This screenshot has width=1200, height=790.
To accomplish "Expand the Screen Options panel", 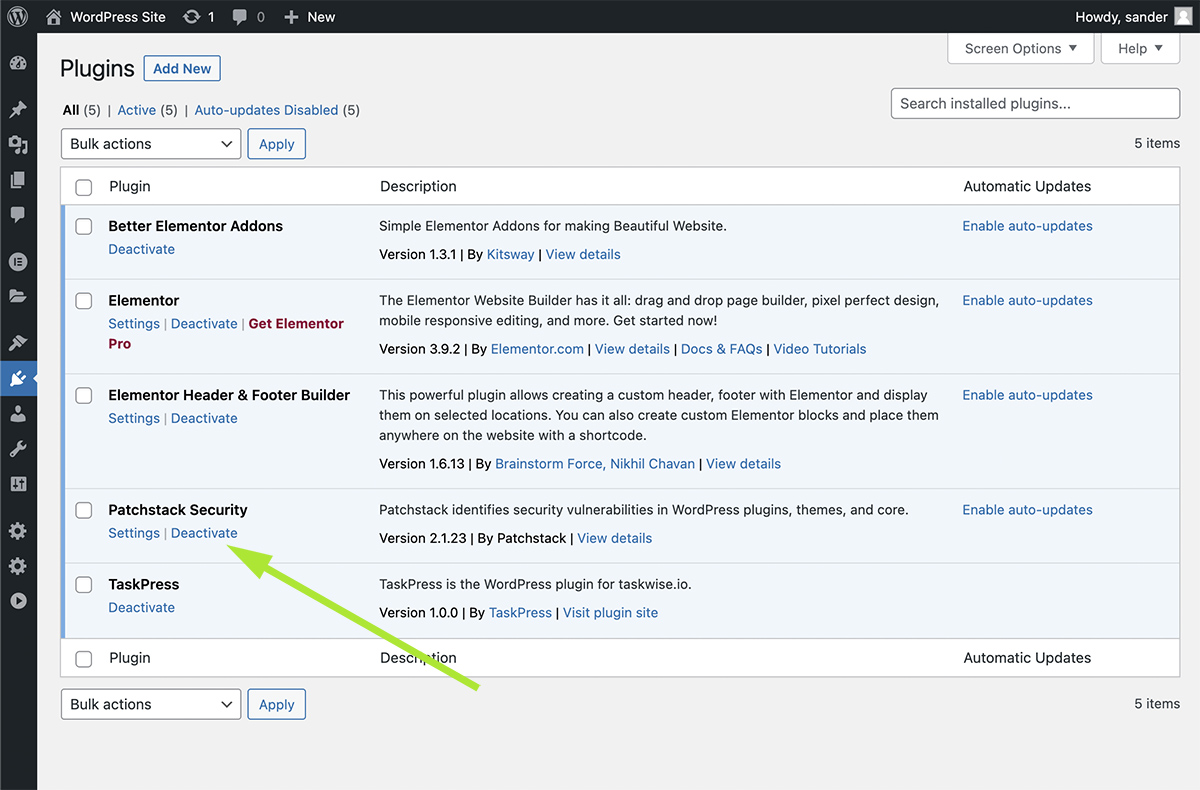I will click(1020, 48).
